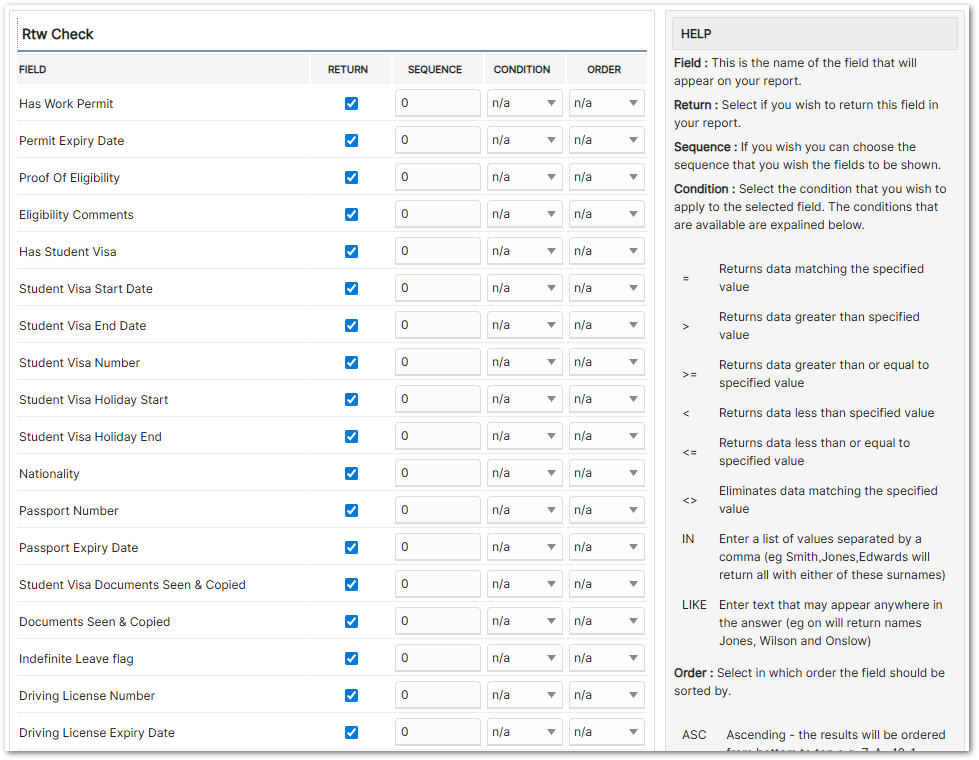Focus Sequence input for Student Visa Start Date
Image resolution: width=979 pixels, height=760 pixels.
[x=437, y=288]
